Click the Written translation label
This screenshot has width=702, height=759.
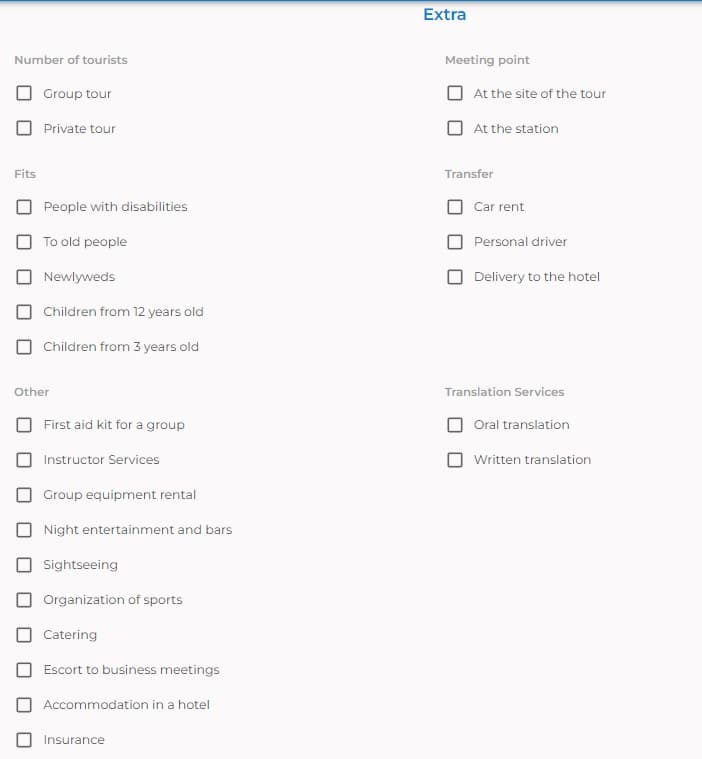point(532,460)
